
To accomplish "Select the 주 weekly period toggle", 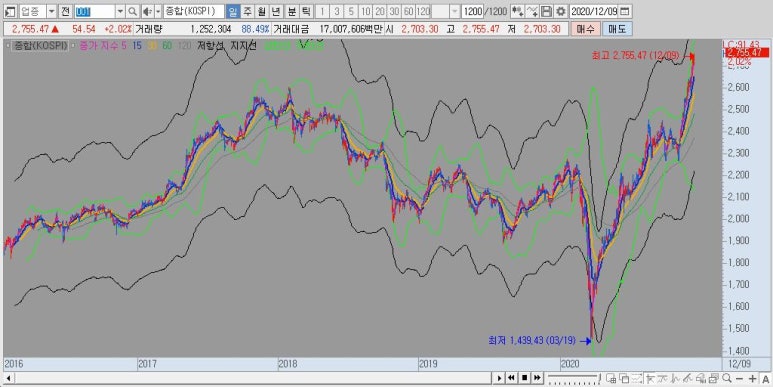I will [x=247, y=11].
